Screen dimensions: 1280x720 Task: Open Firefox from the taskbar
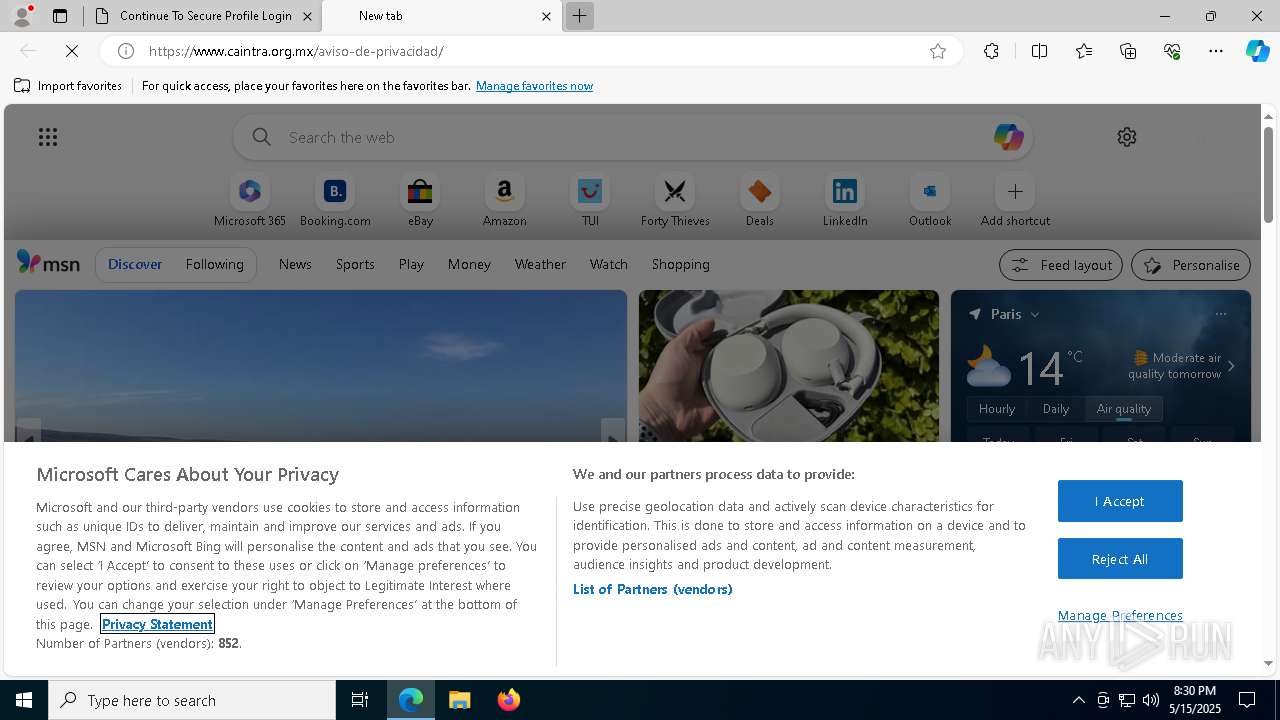coord(508,700)
